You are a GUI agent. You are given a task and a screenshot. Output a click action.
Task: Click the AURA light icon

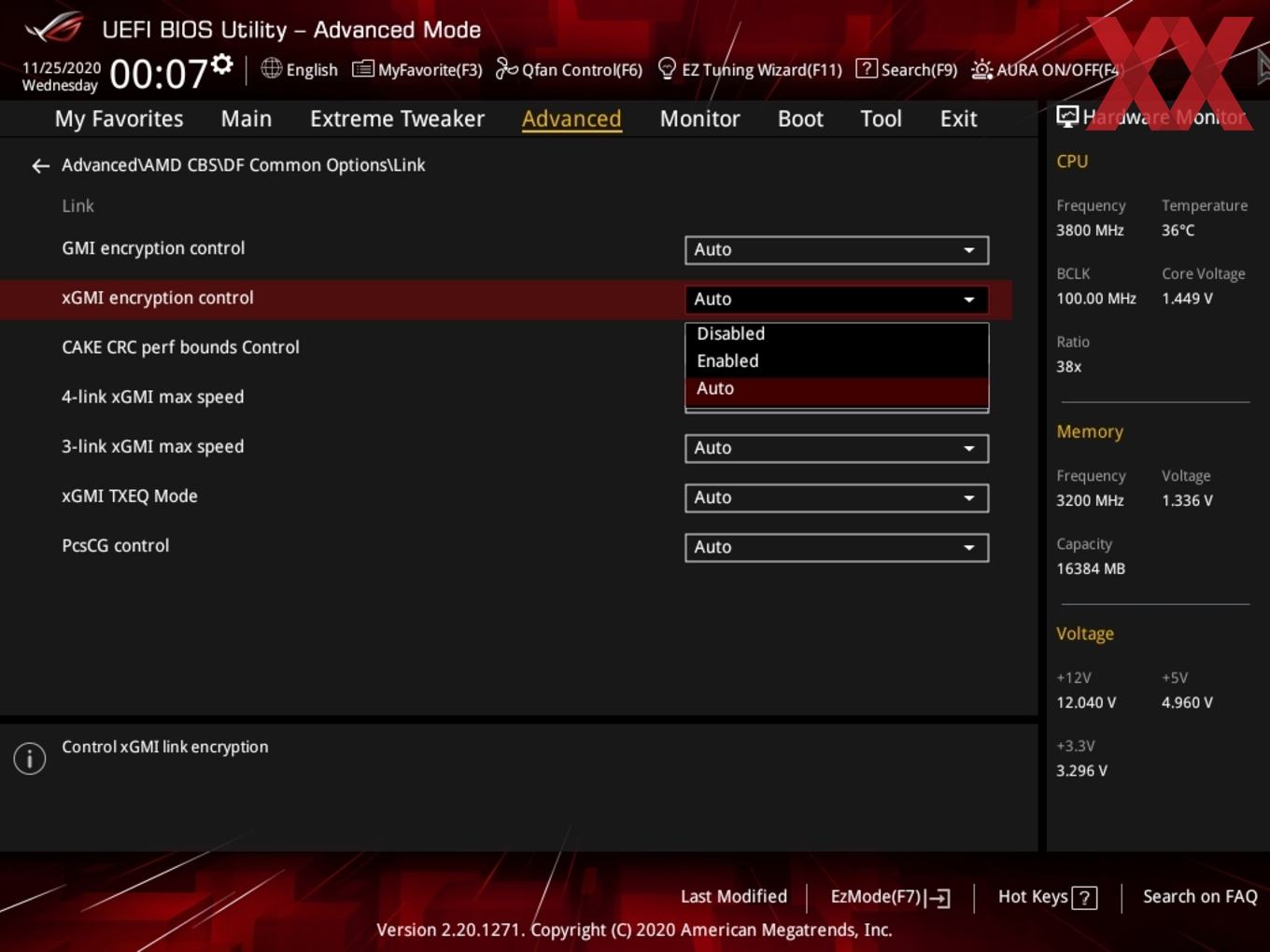point(981,69)
